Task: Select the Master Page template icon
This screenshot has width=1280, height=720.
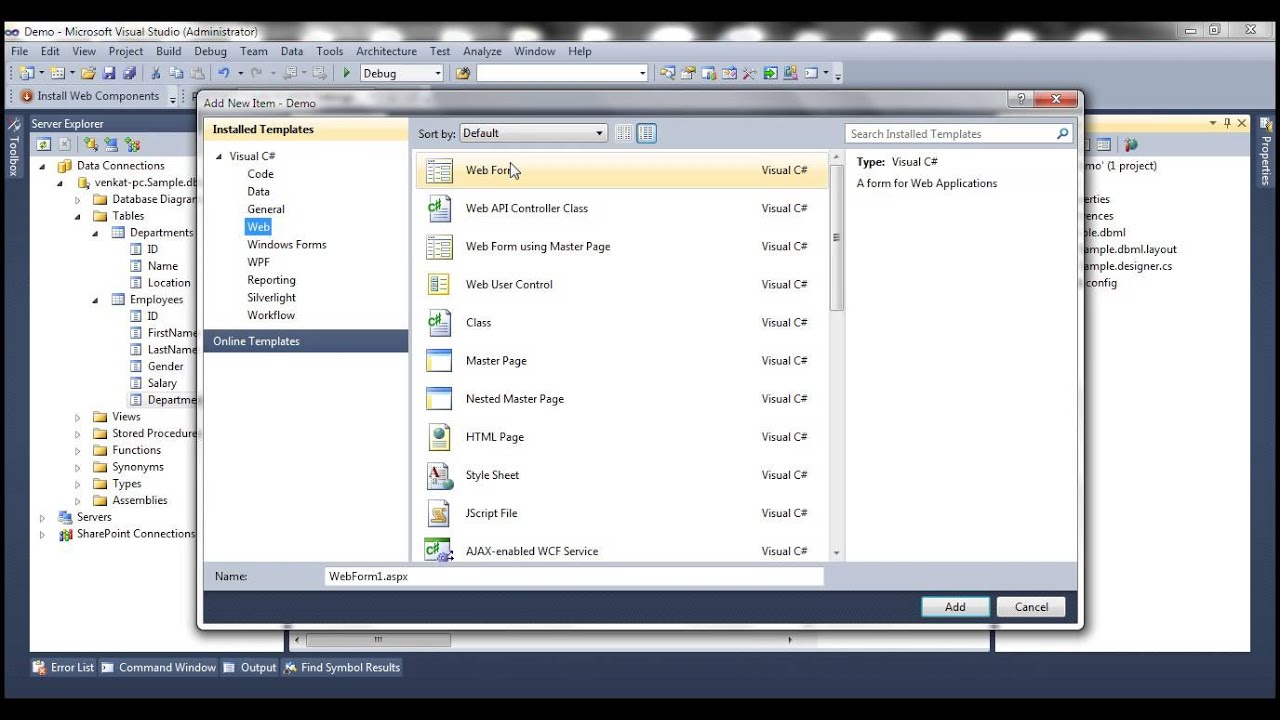Action: click(439, 361)
